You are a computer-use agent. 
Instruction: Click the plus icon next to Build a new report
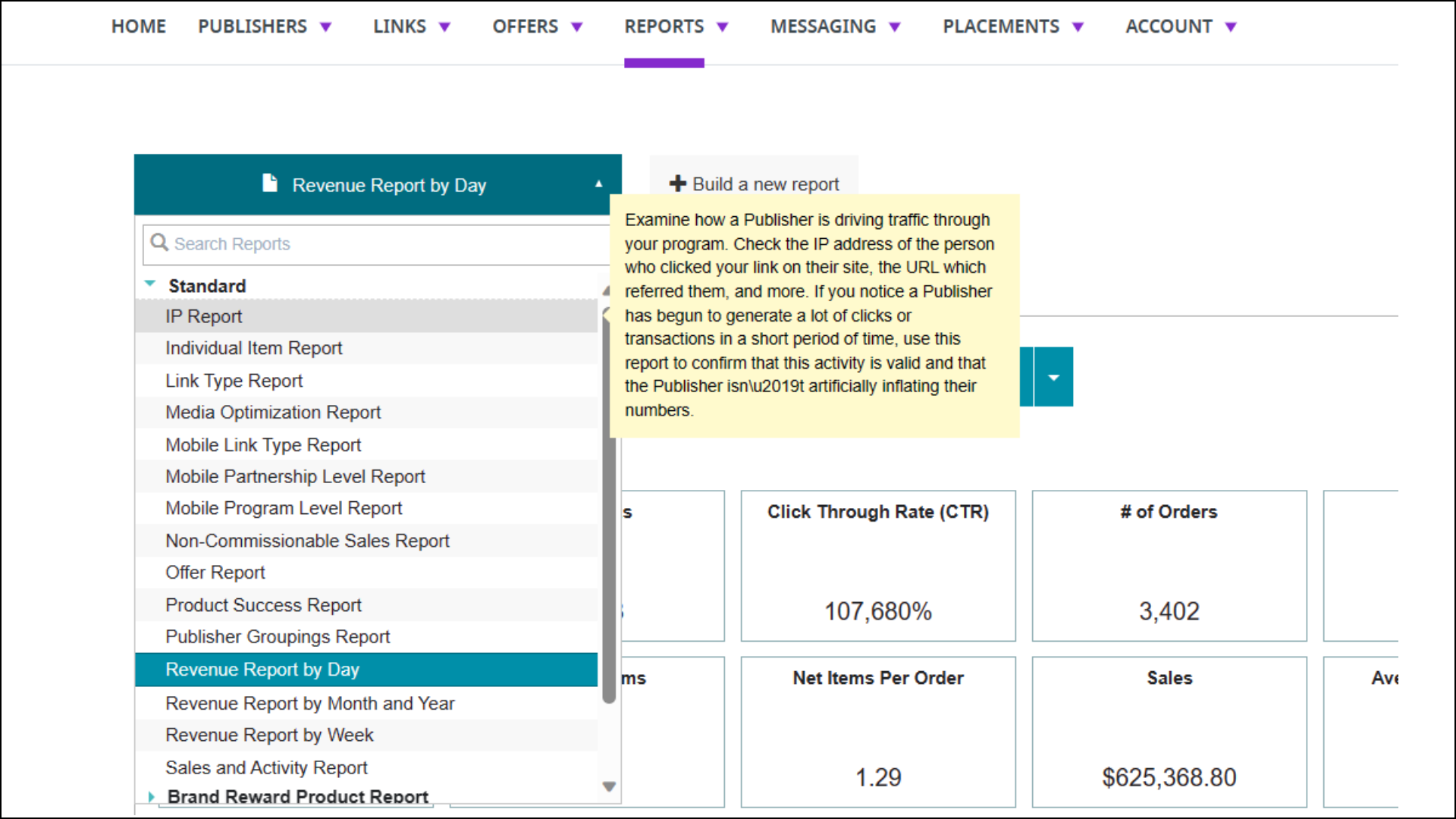point(677,184)
